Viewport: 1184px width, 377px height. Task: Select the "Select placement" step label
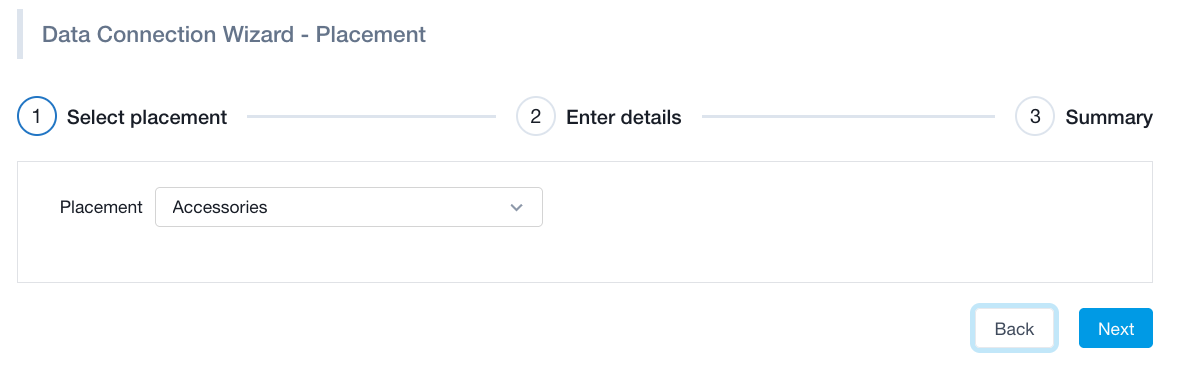tap(147, 118)
